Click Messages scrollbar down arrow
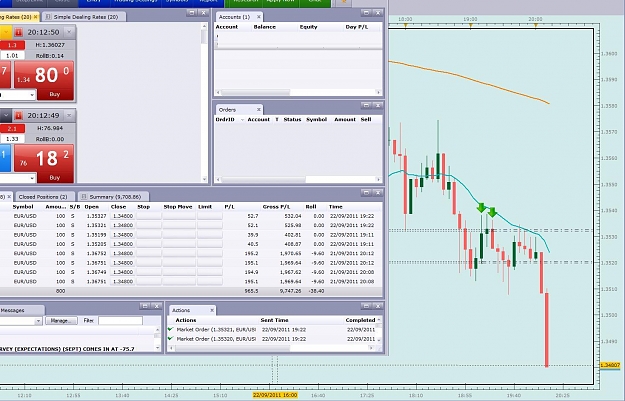Viewport: 625px width, 401px height. [x=157, y=348]
